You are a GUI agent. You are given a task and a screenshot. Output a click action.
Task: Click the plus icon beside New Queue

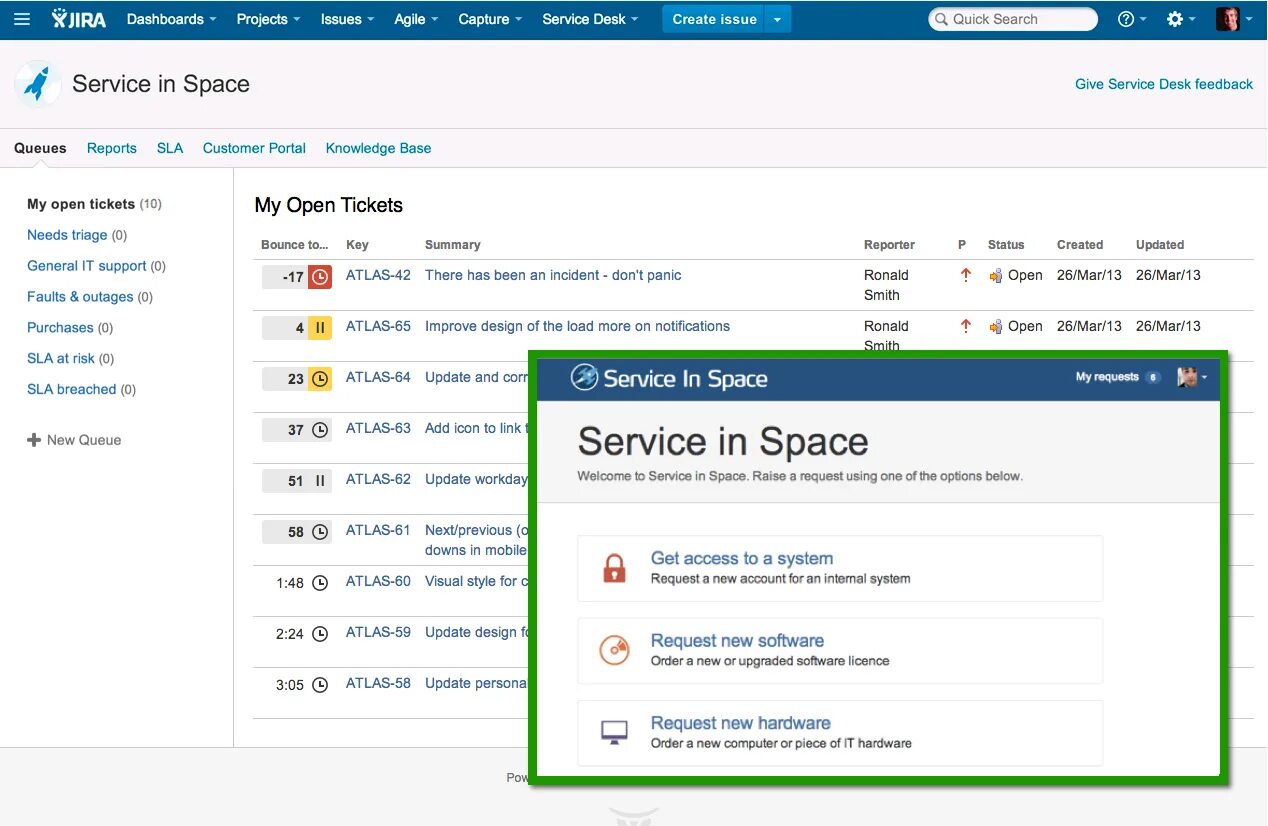pyautogui.click(x=34, y=440)
